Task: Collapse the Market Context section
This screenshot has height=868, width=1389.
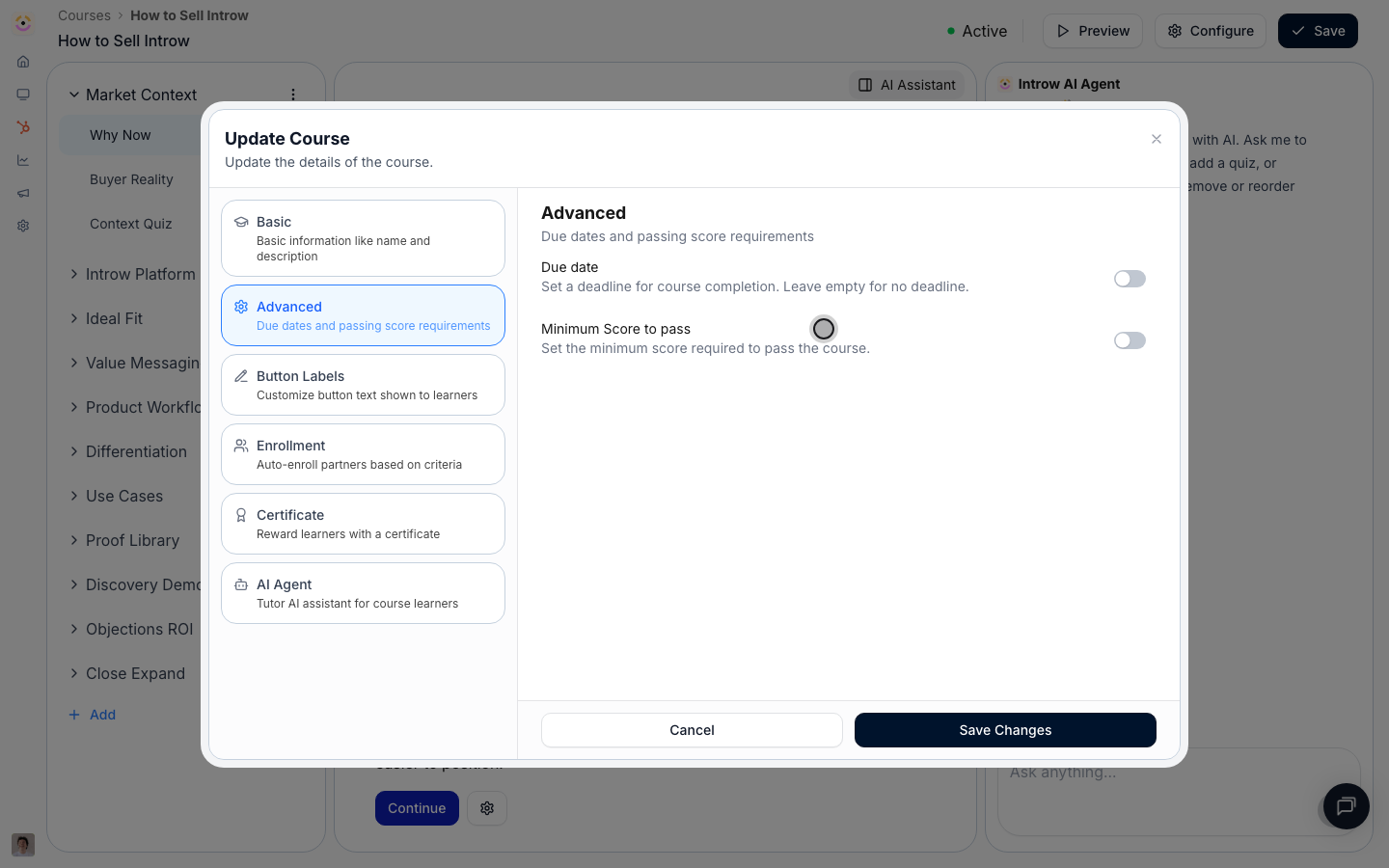Action: [x=74, y=95]
